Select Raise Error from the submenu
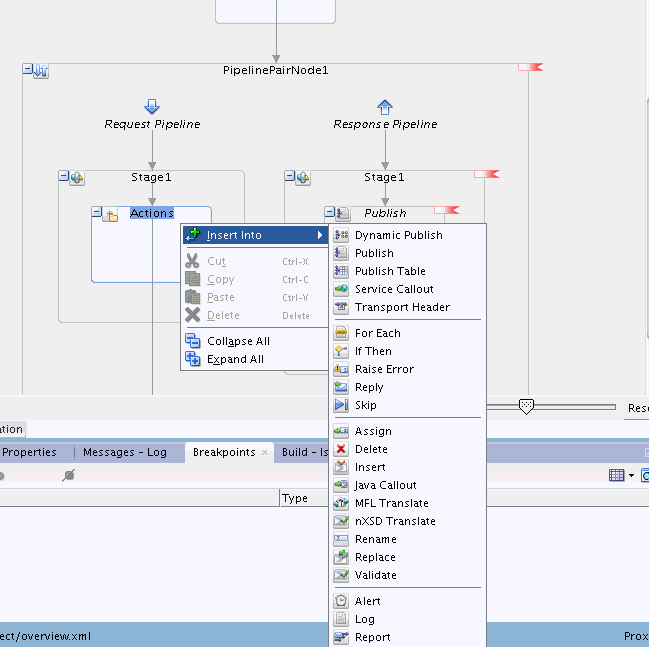 (x=384, y=369)
